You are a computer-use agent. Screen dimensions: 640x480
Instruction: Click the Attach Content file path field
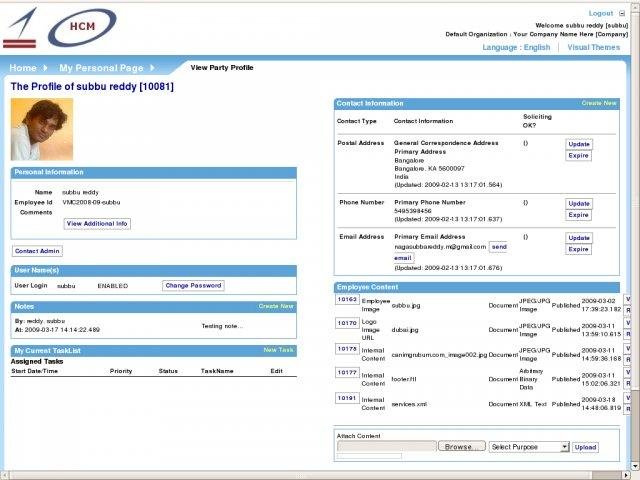point(387,447)
